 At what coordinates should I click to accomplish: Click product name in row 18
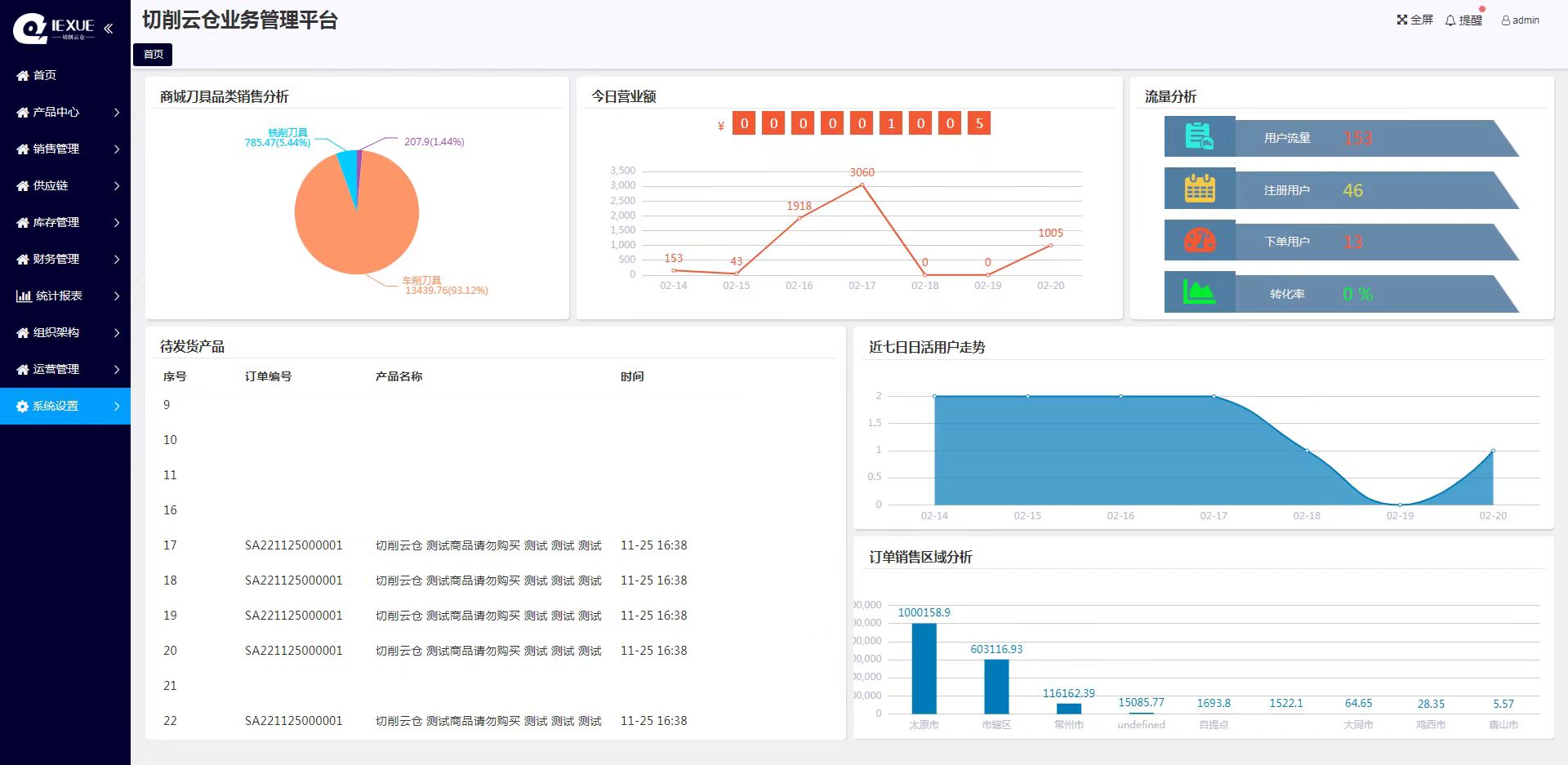488,580
